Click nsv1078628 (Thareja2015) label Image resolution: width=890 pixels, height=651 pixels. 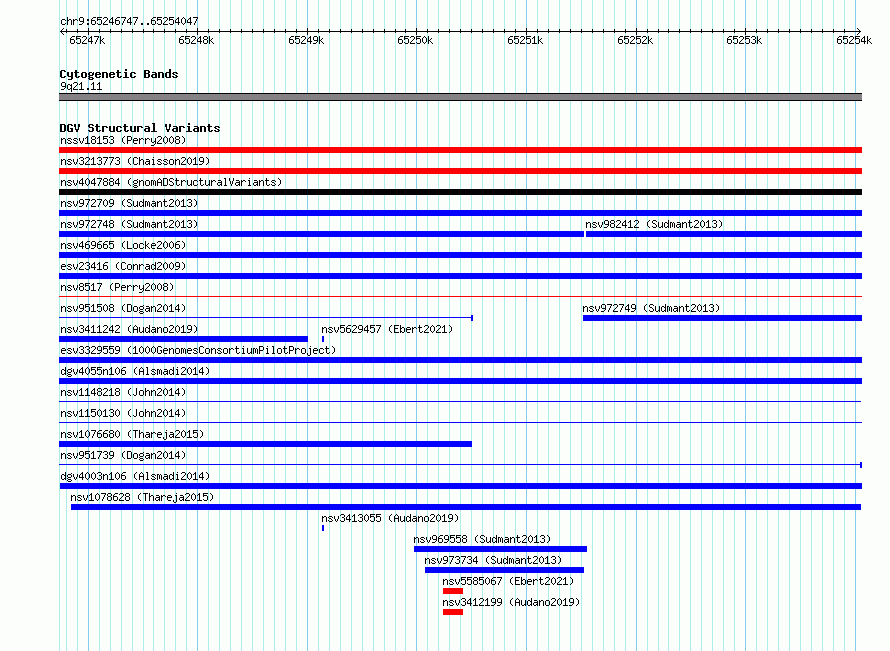pos(142,497)
